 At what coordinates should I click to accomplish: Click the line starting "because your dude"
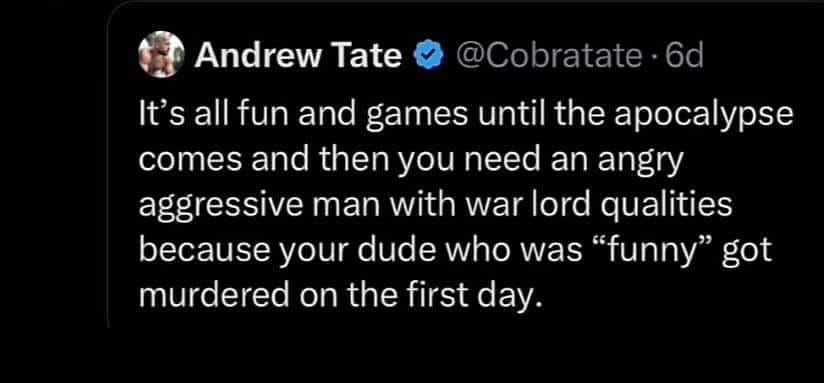(x=455, y=251)
